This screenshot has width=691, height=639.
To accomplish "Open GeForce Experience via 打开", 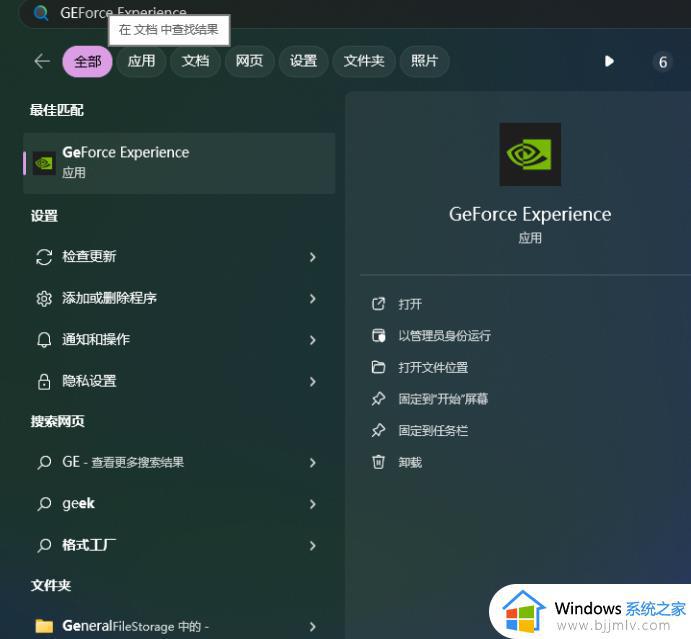I will 410,304.
